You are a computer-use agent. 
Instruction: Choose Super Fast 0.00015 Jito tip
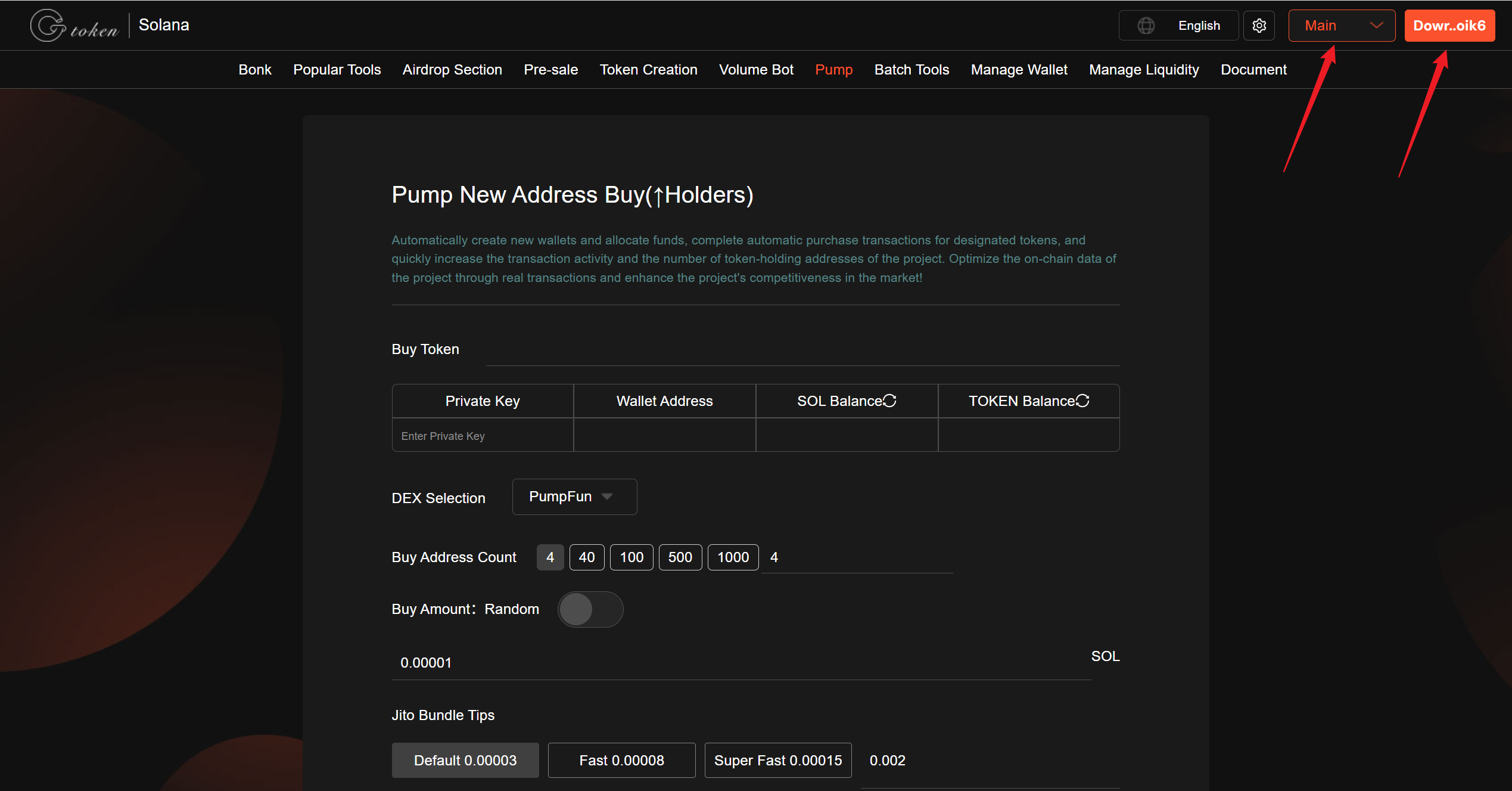[x=777, y=760]
